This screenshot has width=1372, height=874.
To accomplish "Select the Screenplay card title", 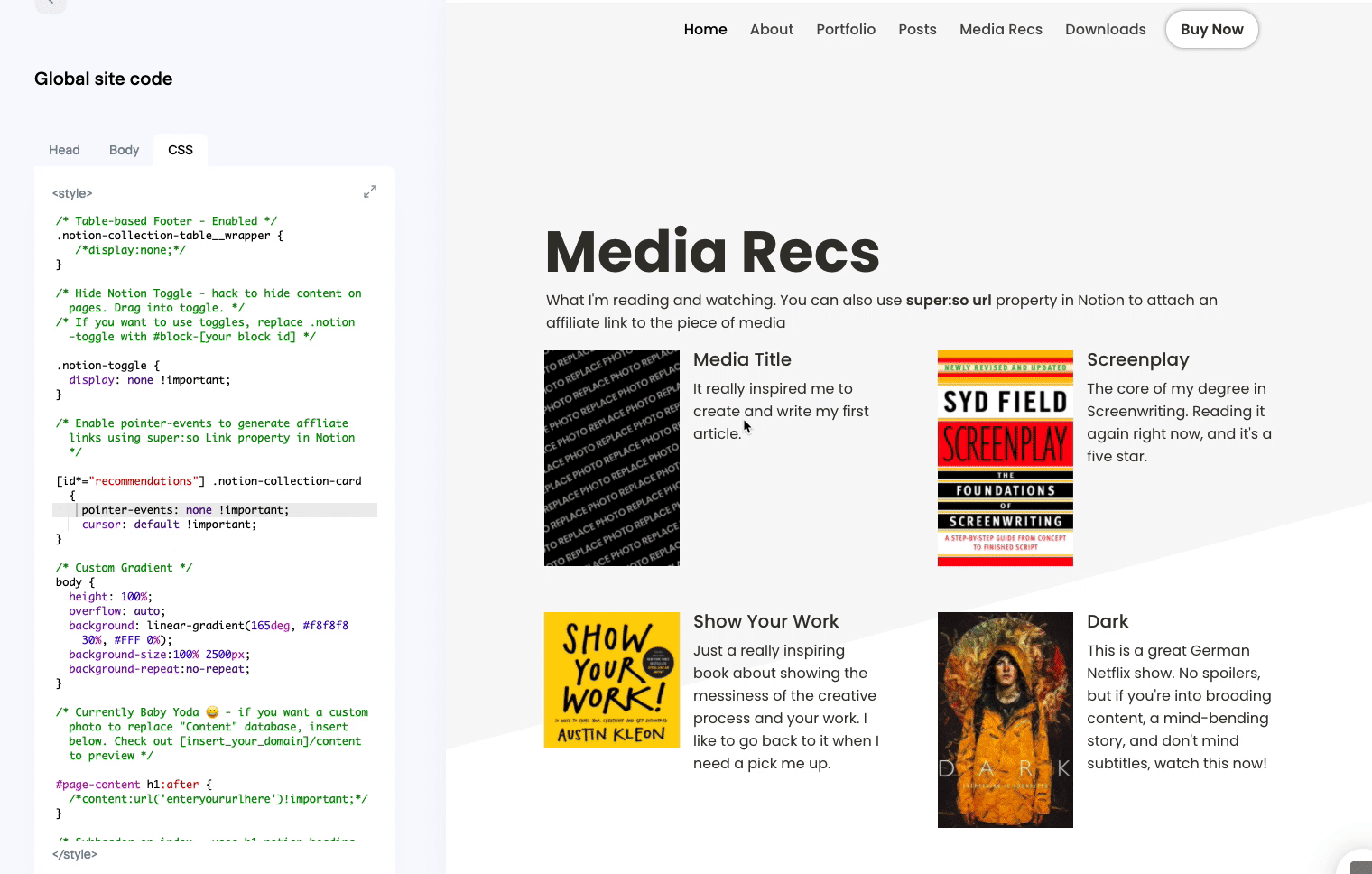I will pyautogui.click(x=1137, y=359).
